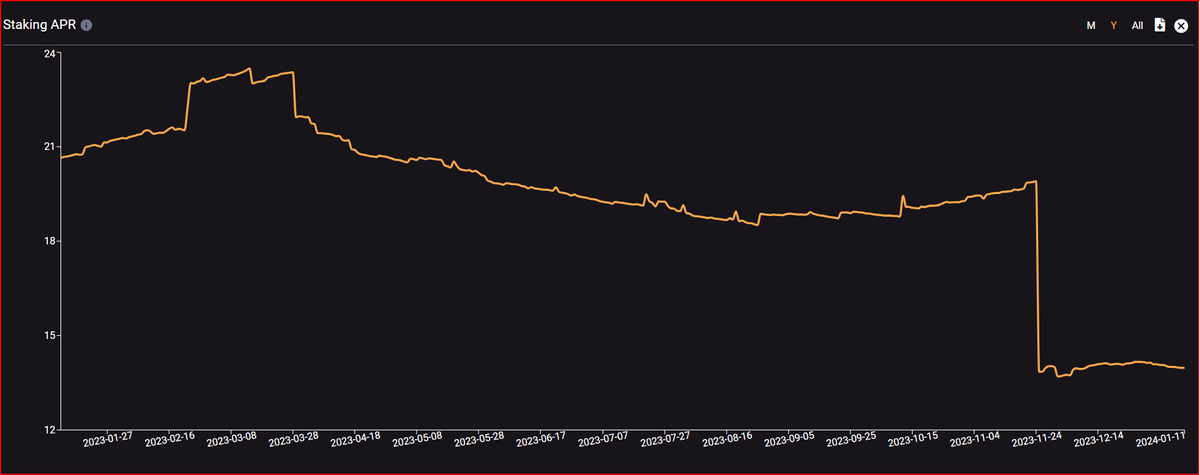
Task: Select the Y (year) range
Action: [1113, 25]
